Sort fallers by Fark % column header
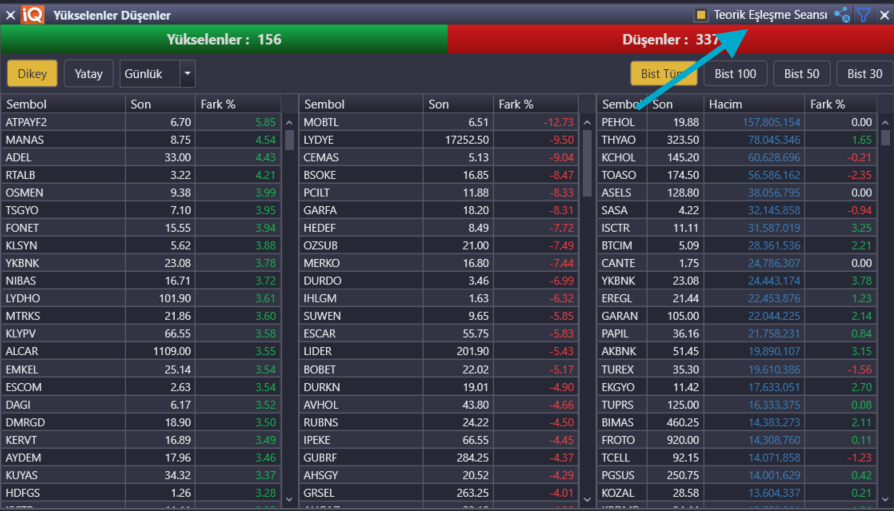894x511 pixels. (x=535, y=104)
